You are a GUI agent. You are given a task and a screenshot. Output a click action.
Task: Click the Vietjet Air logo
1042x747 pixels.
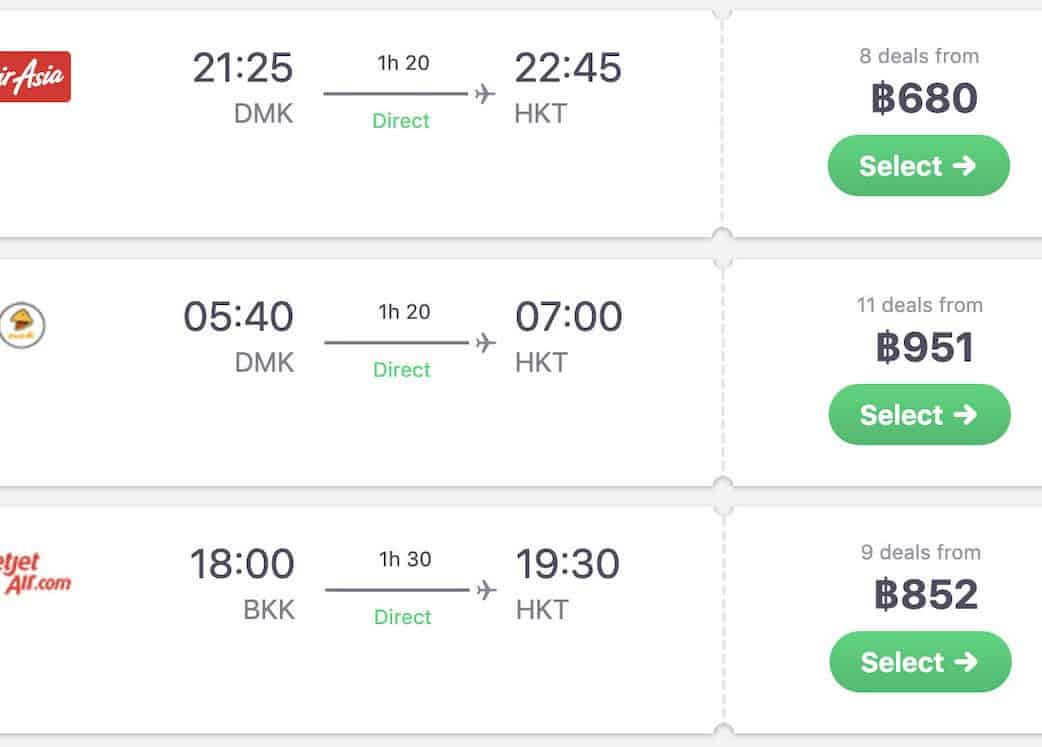tap(36, 572)
